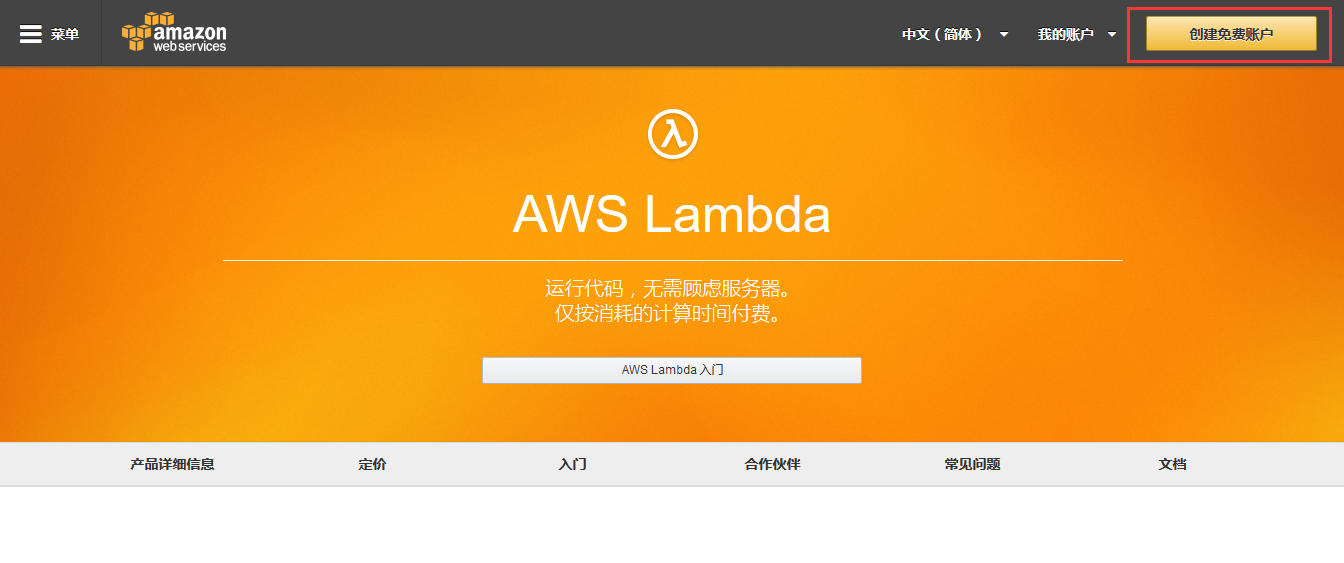This screenshot has height=563, width=1344.
Task: Select the 入门 tab in navigation bar
Action: pos(572,464)
